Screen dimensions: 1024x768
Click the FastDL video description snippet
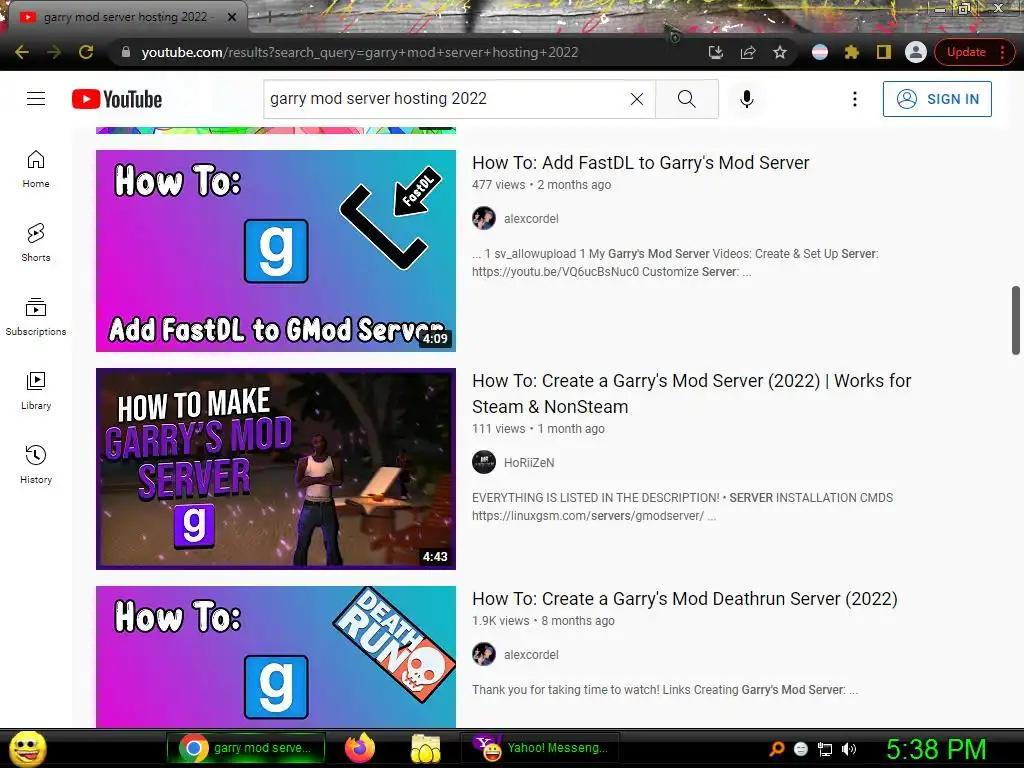(675, 263)
